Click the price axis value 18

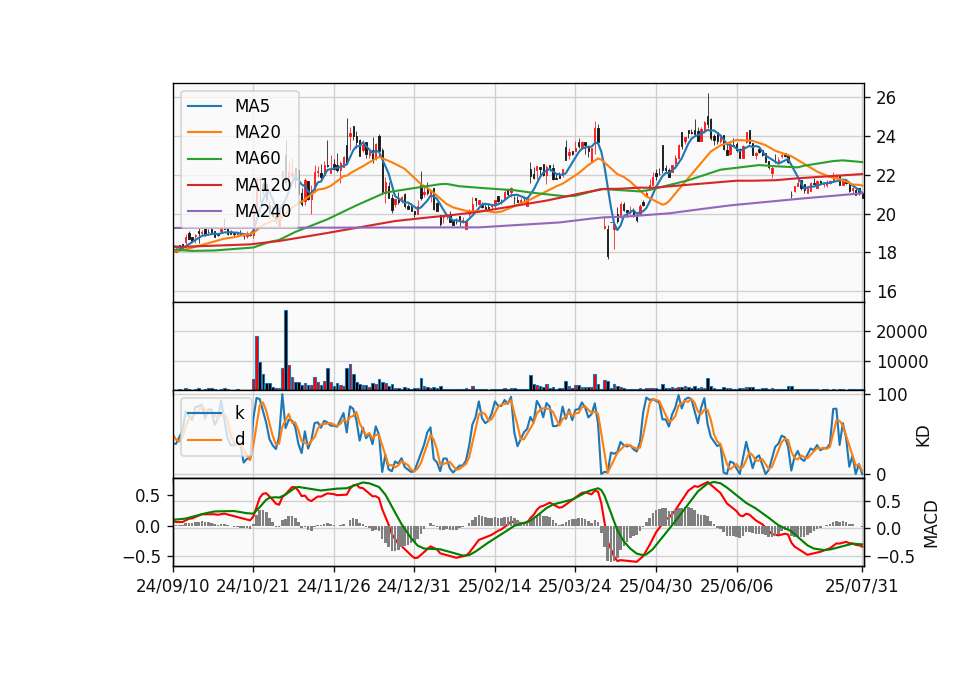[x=886, y=253]
